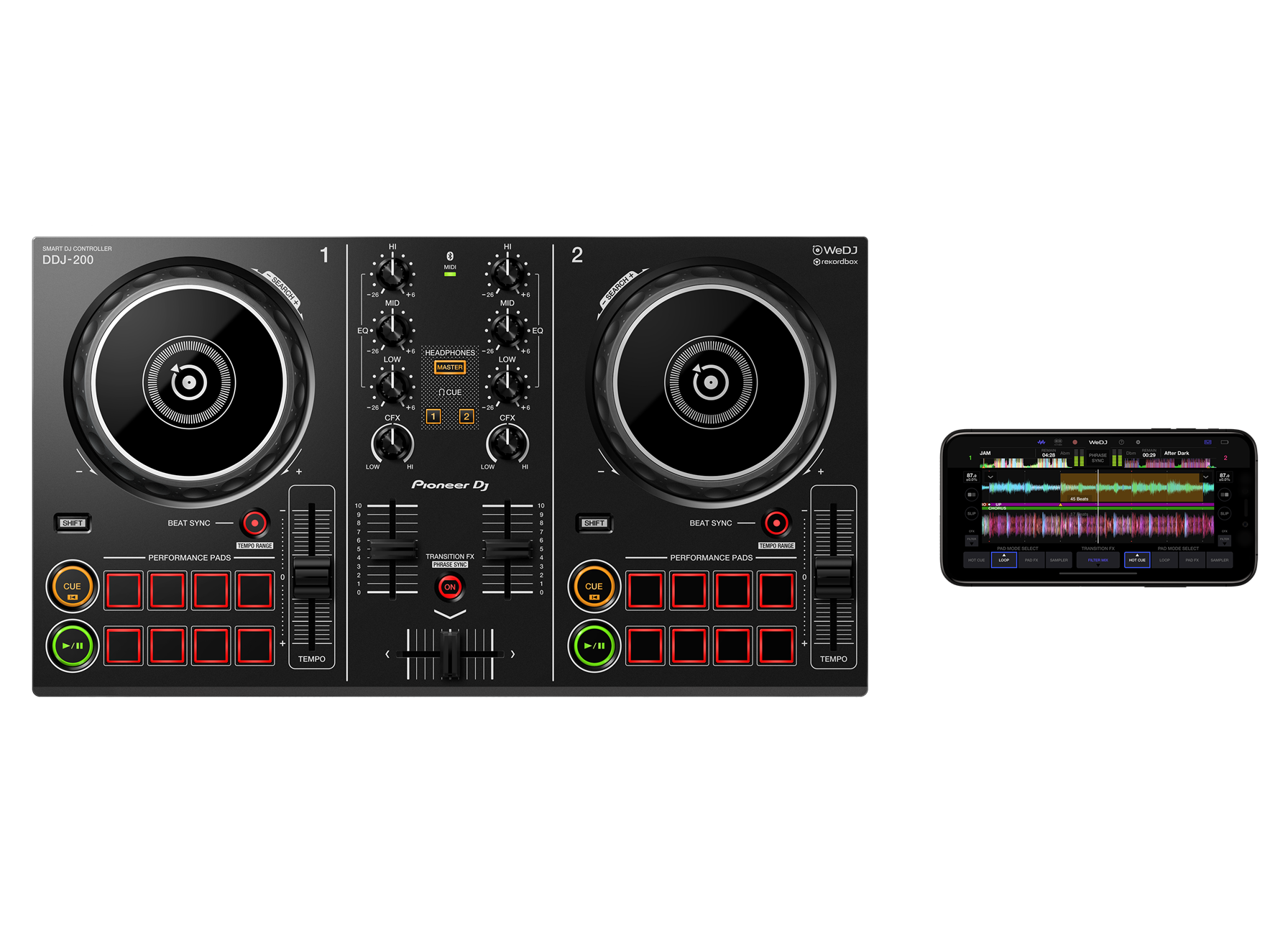This screenshot has width=1288, height=946.
Task: Open WeDJ help using the question mark icon
Action: coord(1121,442)
